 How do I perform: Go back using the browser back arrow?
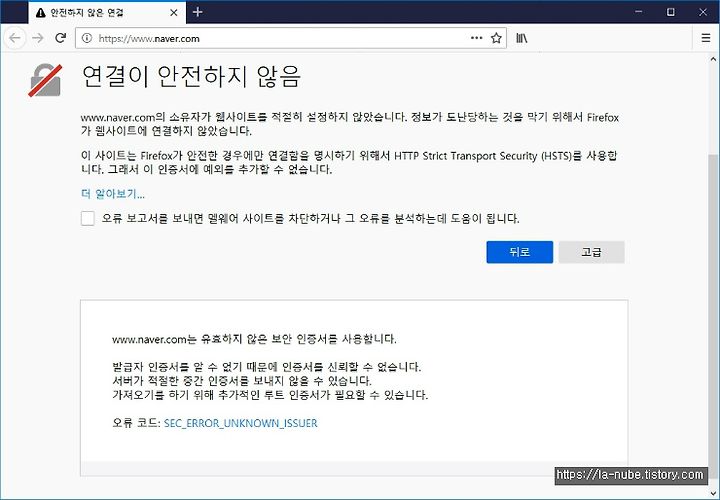tap(15, 38)
